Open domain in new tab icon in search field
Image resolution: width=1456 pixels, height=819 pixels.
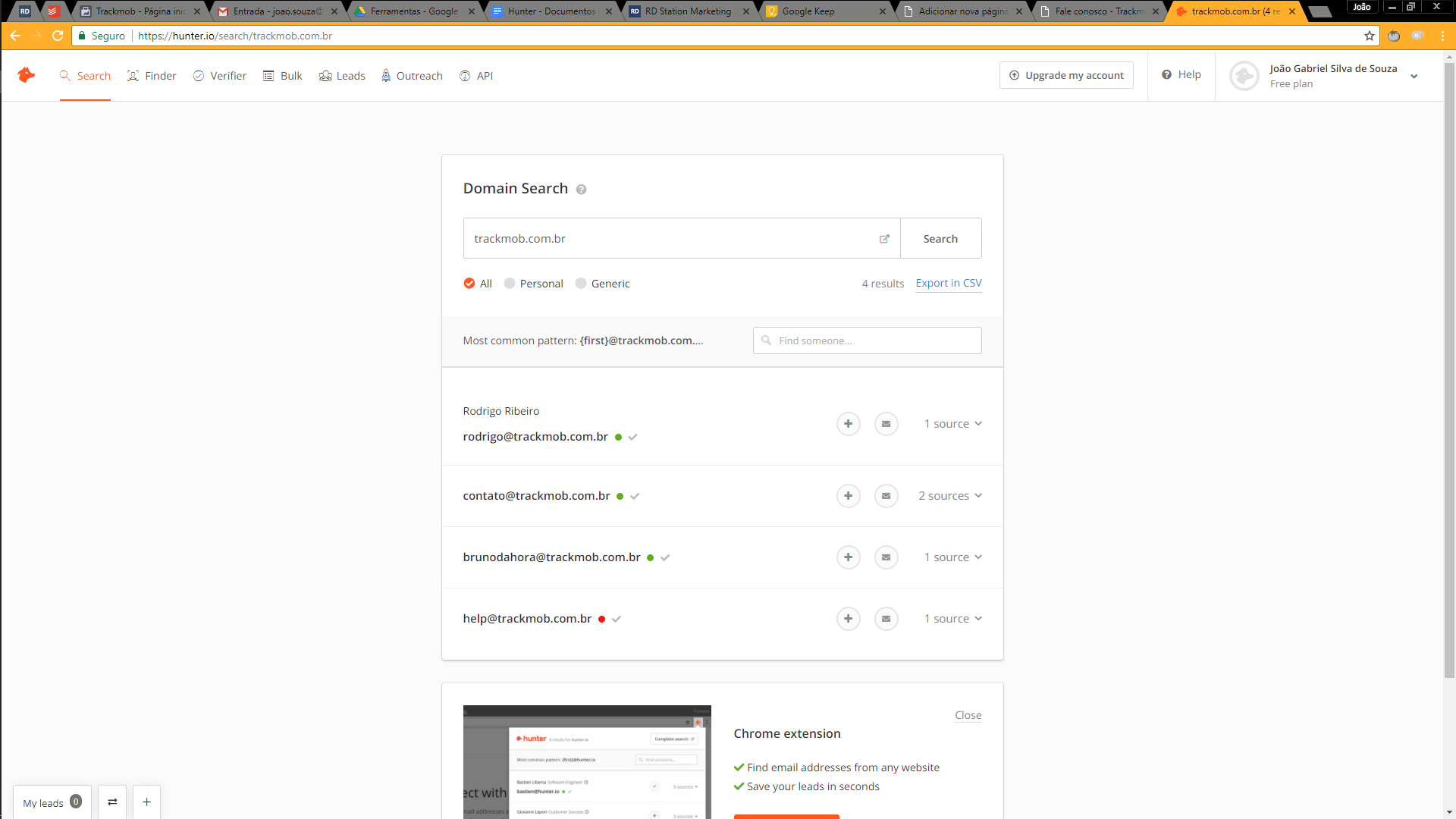coord(883,239)
